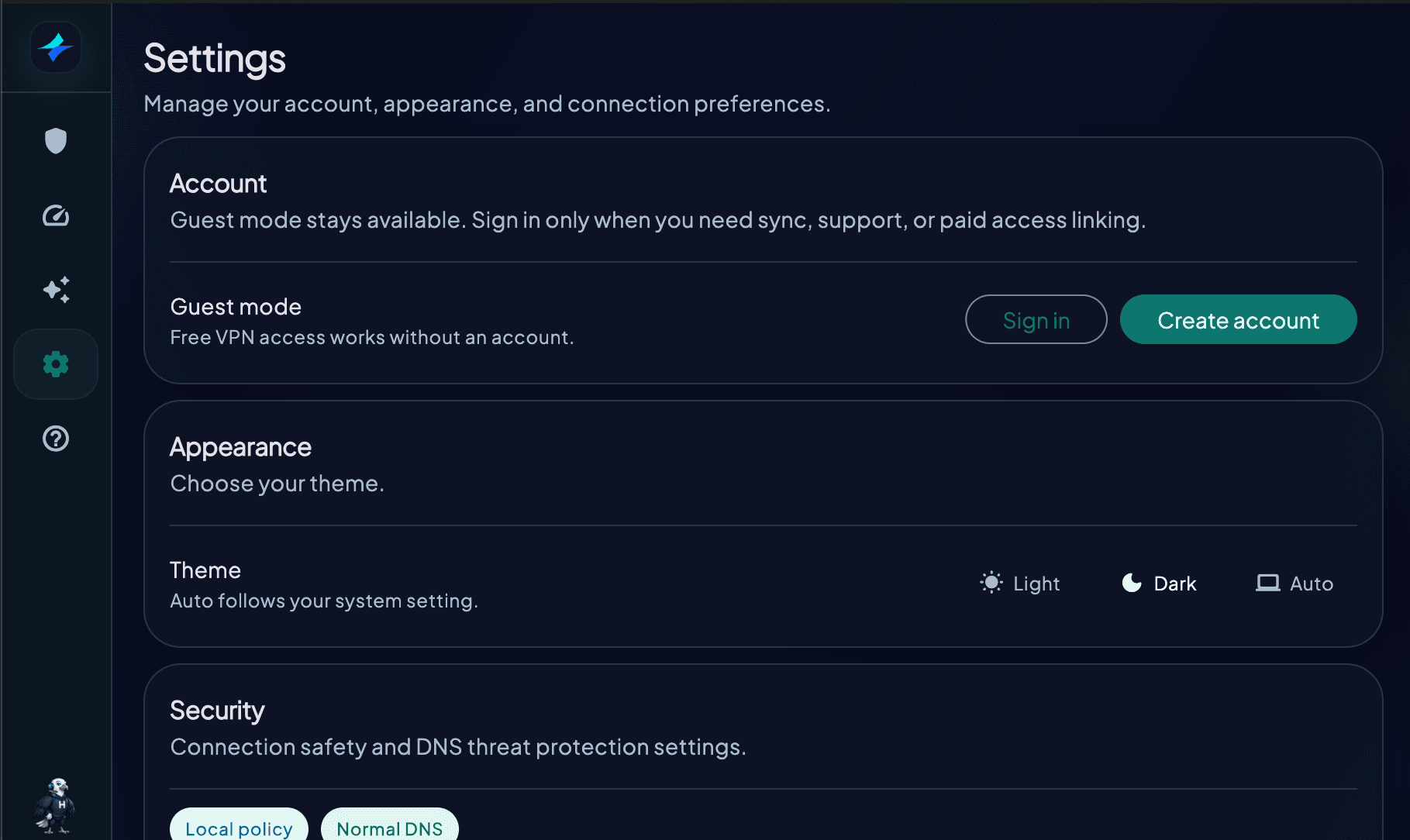
Task: Click the Normal DNS chip
Action: click(x=390, y=825)
